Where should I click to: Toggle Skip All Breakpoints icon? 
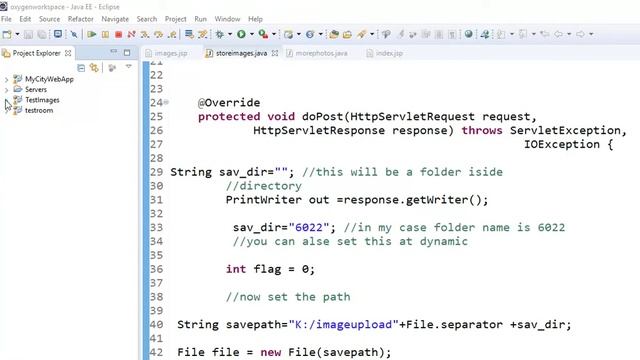click(x=74, y=34)
